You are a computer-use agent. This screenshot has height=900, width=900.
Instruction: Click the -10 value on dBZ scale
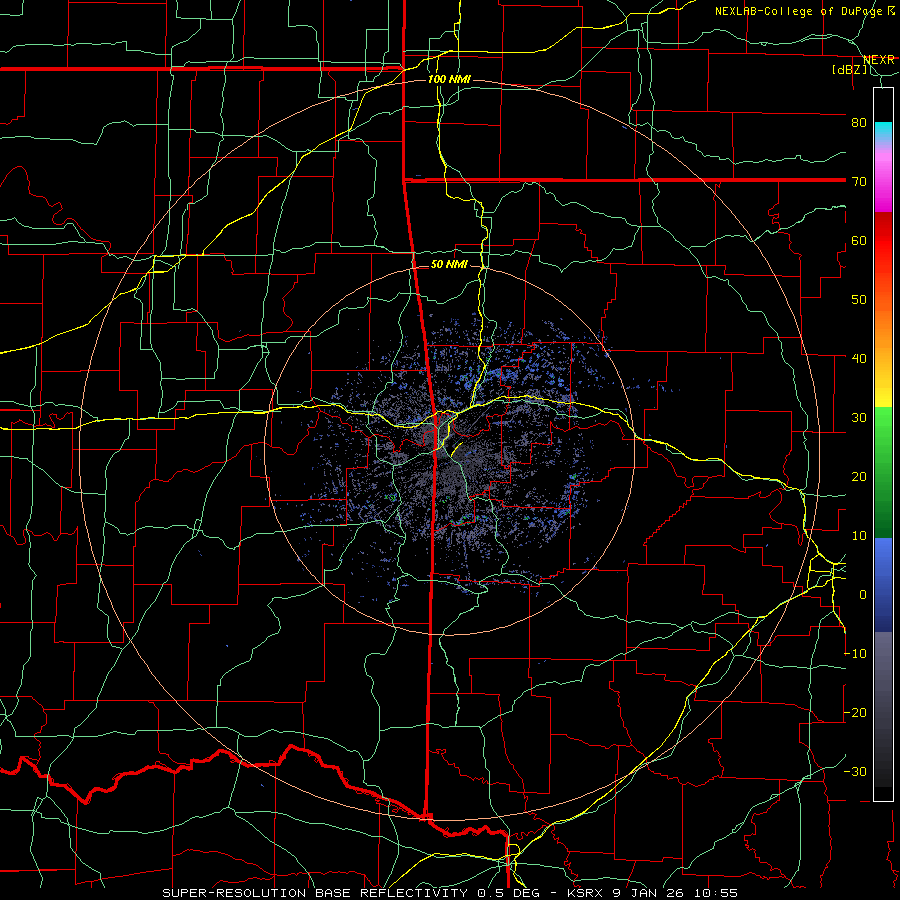pyautogui.click(x=855, y=653)
